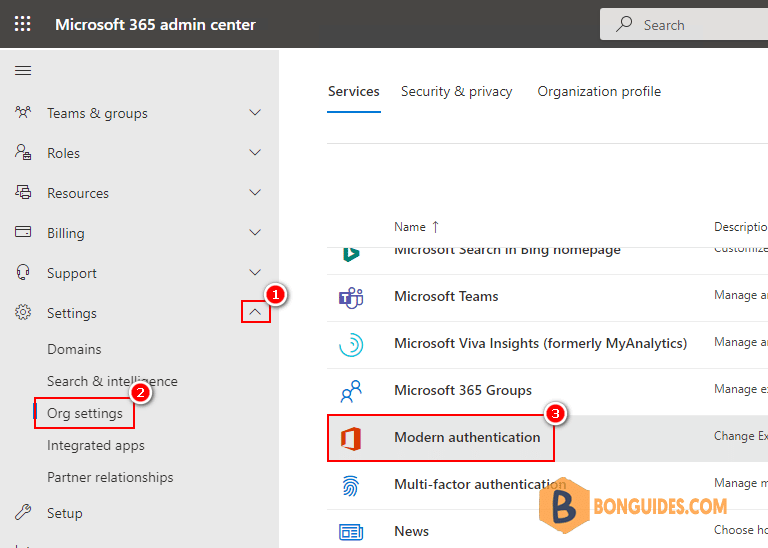Image resolution: width=768 pixels, height=548 pixels.
Task: Click the fingerprint icon for Multi-factor authentication
Action: click(x=351, y=486)
